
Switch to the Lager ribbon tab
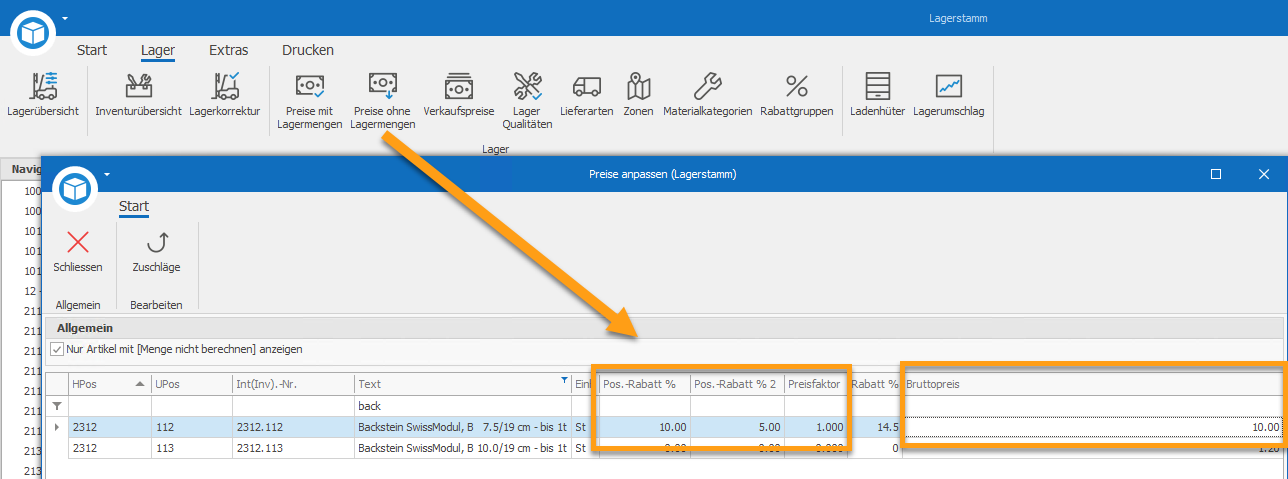[158, 50]
